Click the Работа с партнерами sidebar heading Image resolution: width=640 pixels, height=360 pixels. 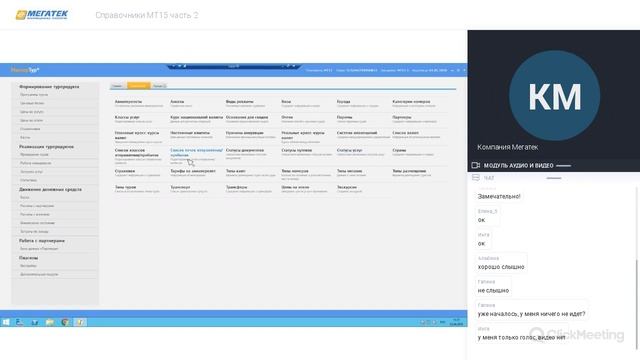[x=42, y=241]
